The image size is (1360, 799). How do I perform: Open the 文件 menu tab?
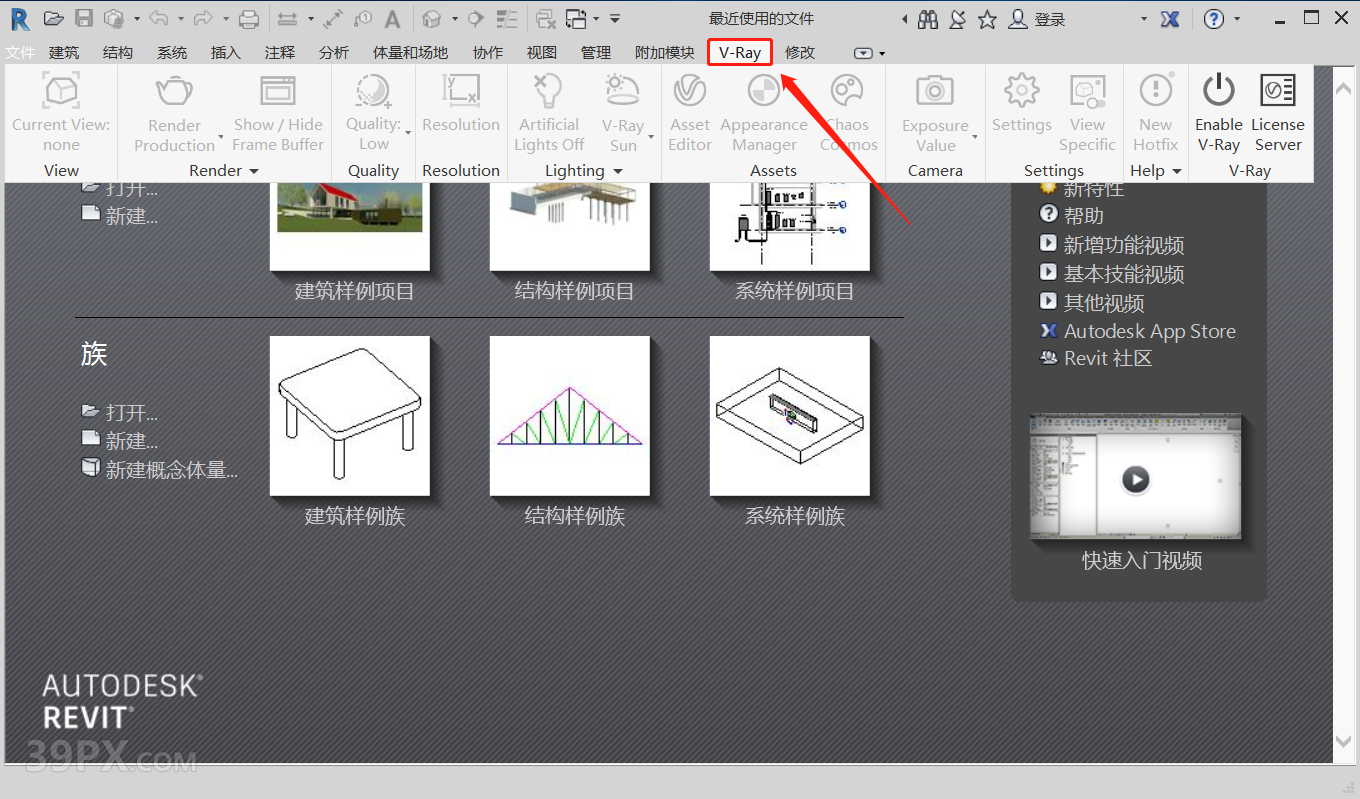tap(20, 53)
